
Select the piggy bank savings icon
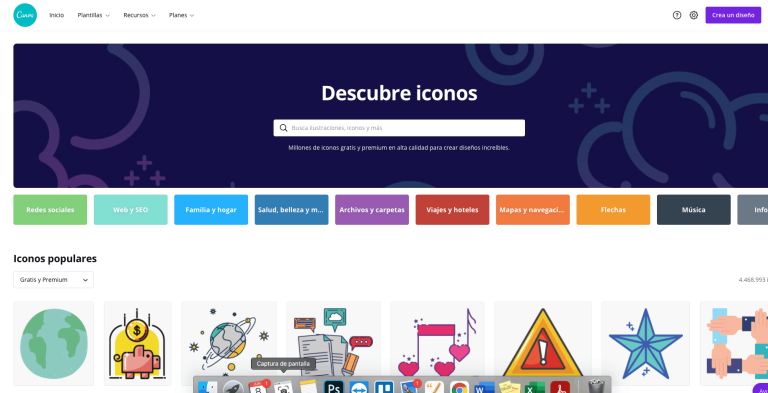(137, 344)
